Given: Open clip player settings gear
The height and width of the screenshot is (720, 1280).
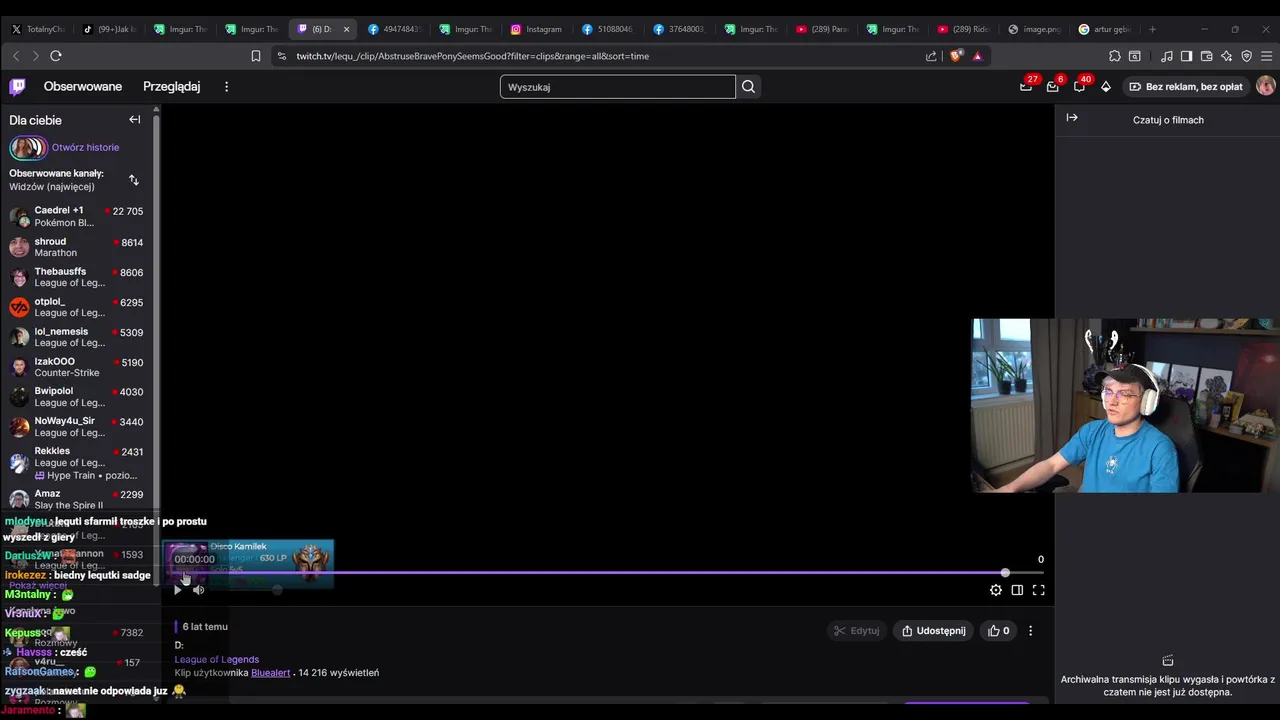Looking at the screenshot, I should pos(996,590).
